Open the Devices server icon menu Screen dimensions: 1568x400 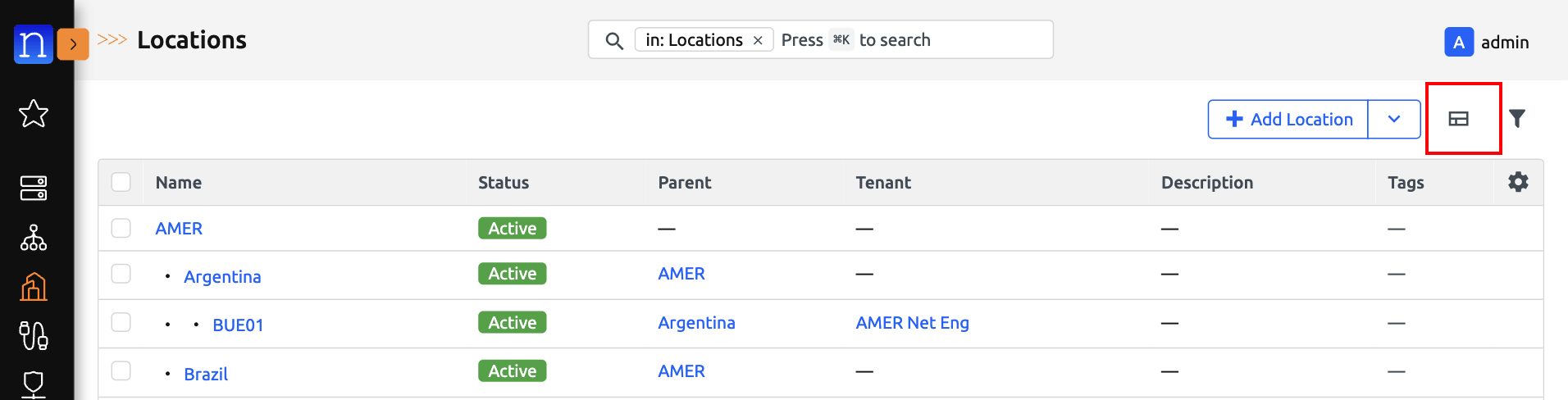pyautogui.click(x=34, y=188)
